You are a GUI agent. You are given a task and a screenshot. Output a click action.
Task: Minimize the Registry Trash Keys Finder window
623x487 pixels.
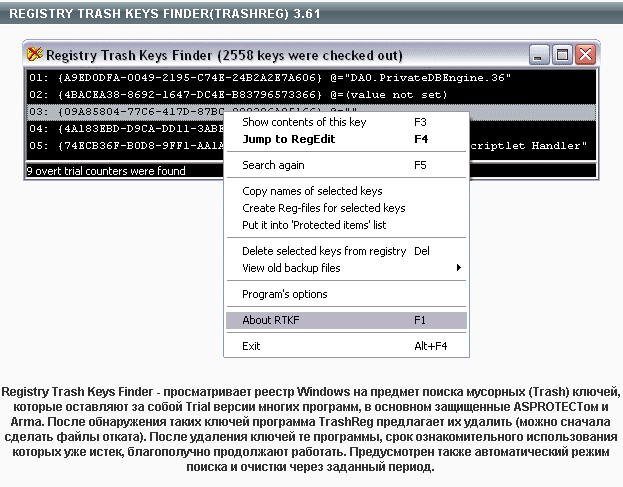pyautogui.click(x=539, y=55)
